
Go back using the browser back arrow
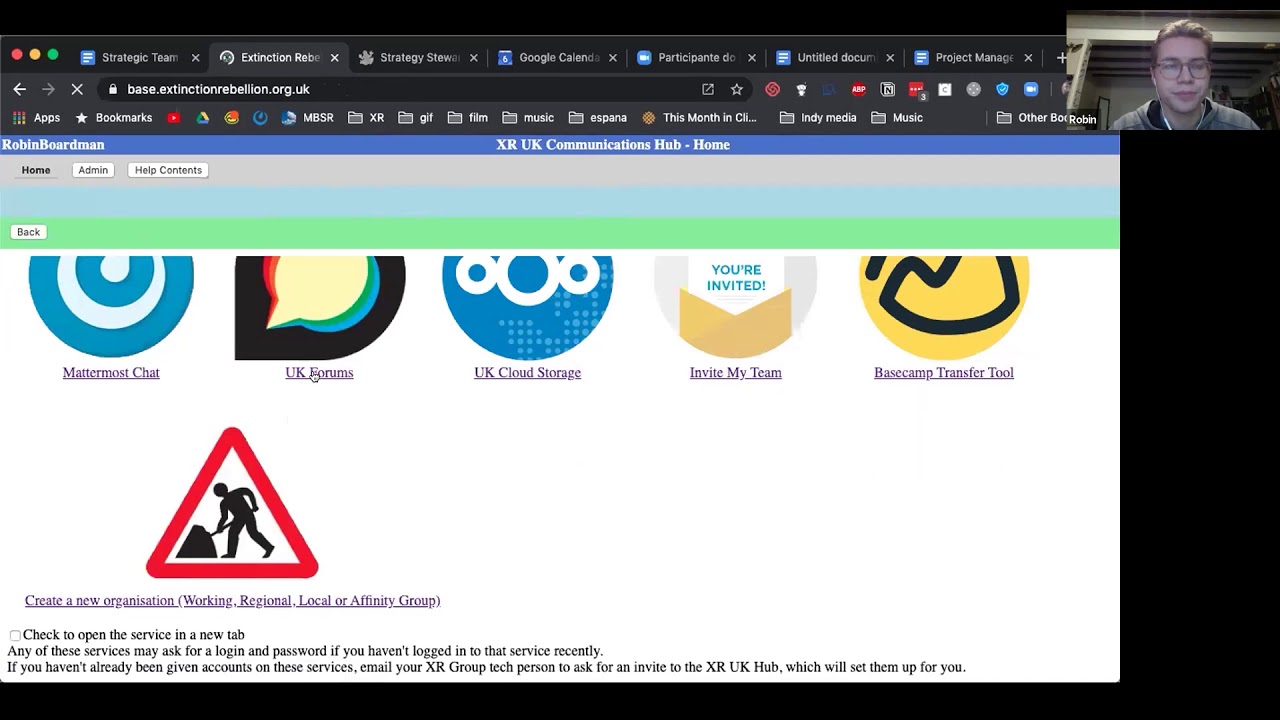[x=19, y=89]
